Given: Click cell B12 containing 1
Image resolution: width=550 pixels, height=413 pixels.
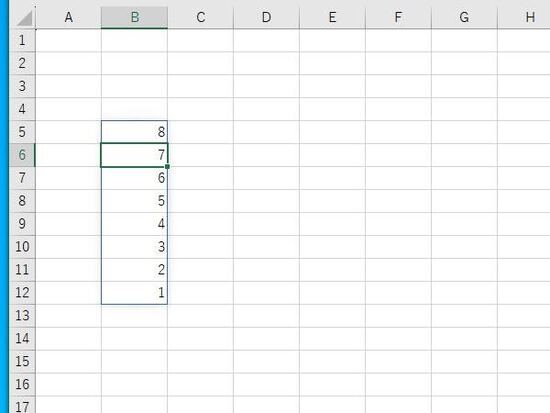Looking at the screenshot, I should tap(134, 292).
